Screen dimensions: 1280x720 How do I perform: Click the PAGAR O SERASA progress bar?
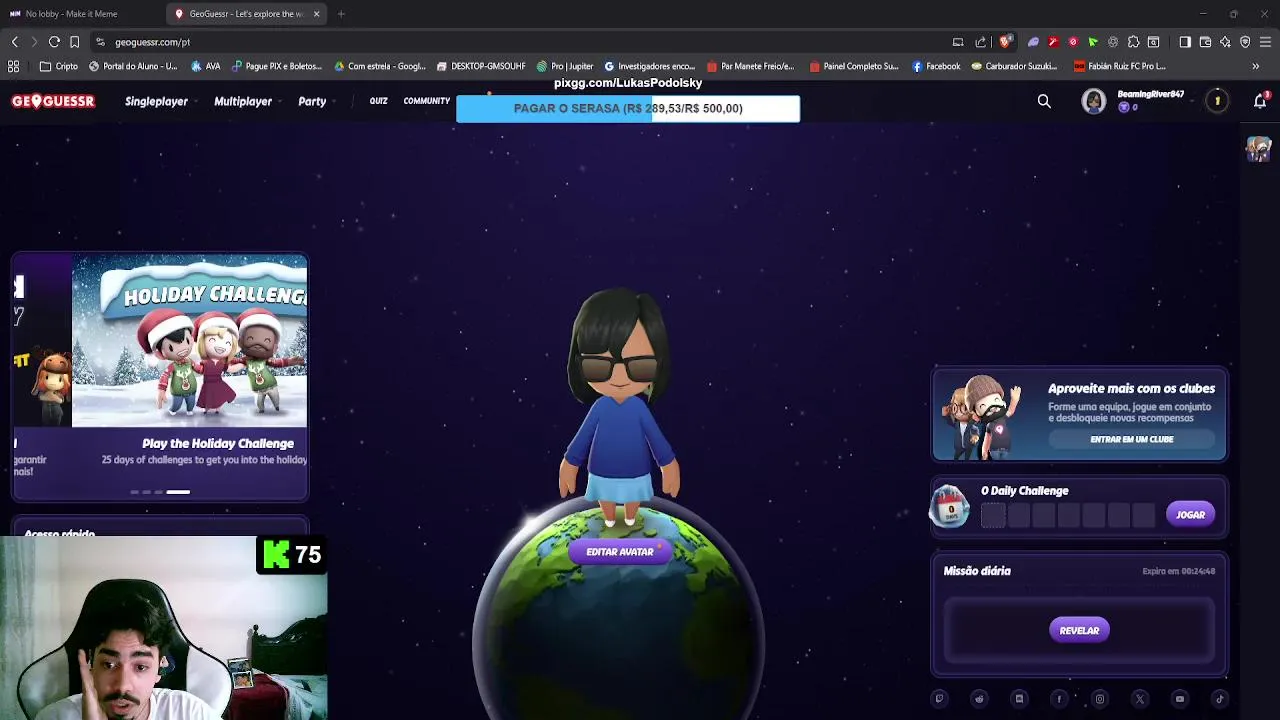[x=628, y=108]
